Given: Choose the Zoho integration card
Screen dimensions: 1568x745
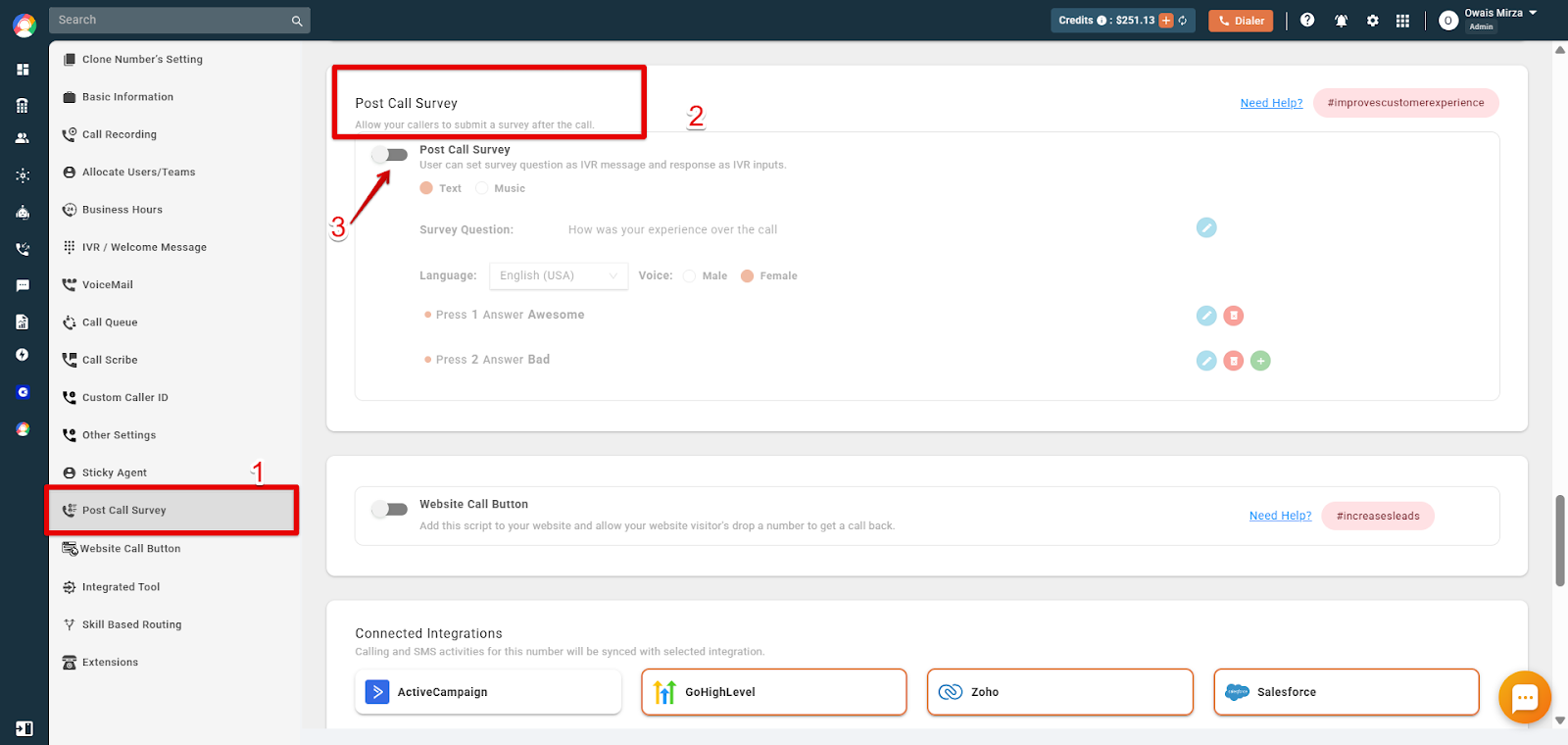Looking at the screenshot, I should (1060, 692).
